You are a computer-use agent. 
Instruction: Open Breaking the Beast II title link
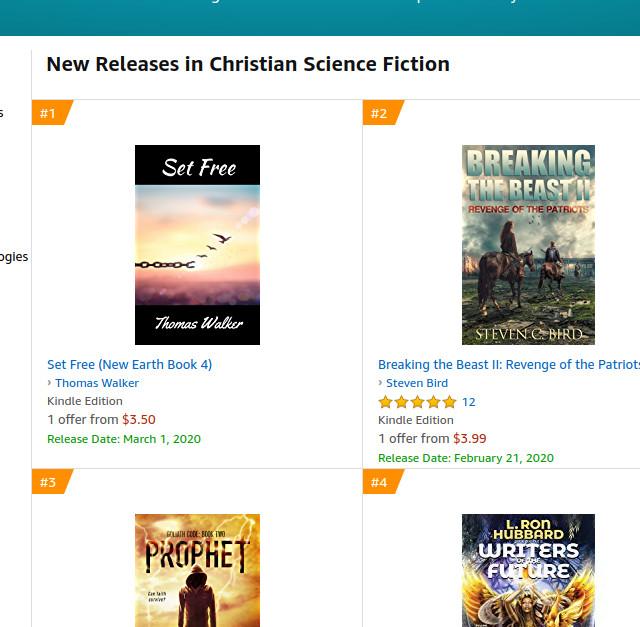click(508, 364)
